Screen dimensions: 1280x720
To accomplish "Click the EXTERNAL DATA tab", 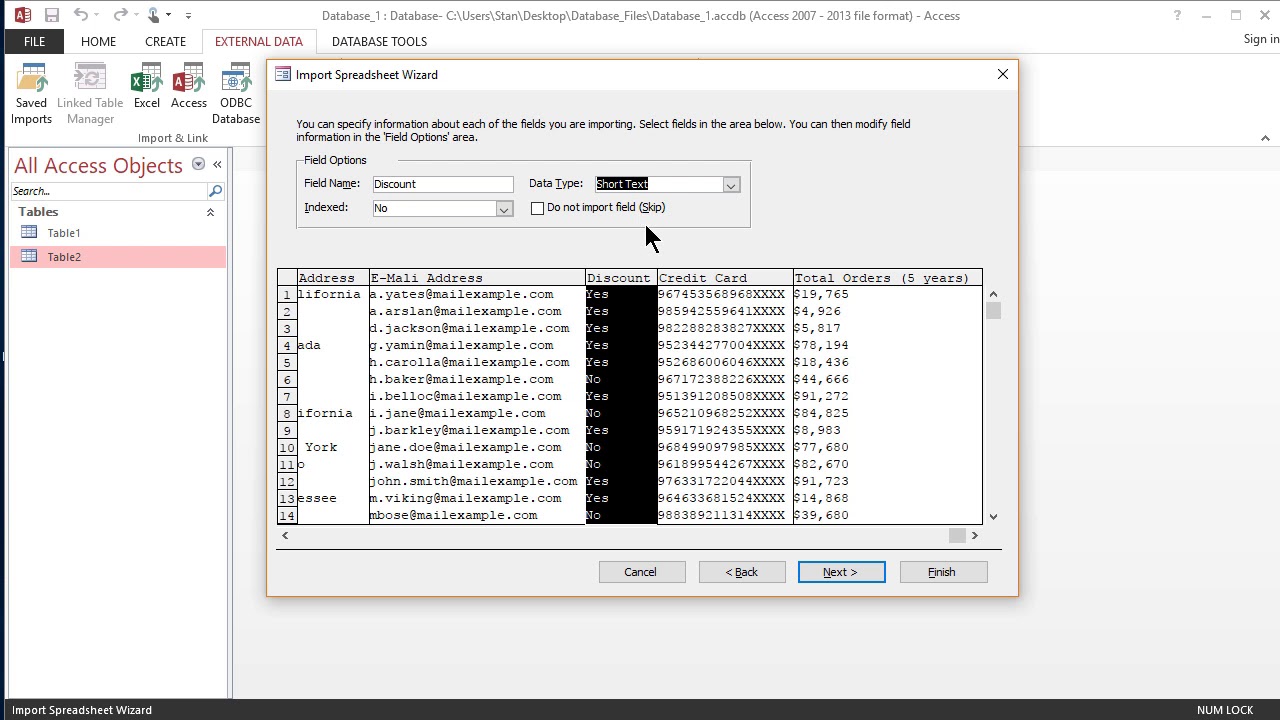I will [258, 42].
